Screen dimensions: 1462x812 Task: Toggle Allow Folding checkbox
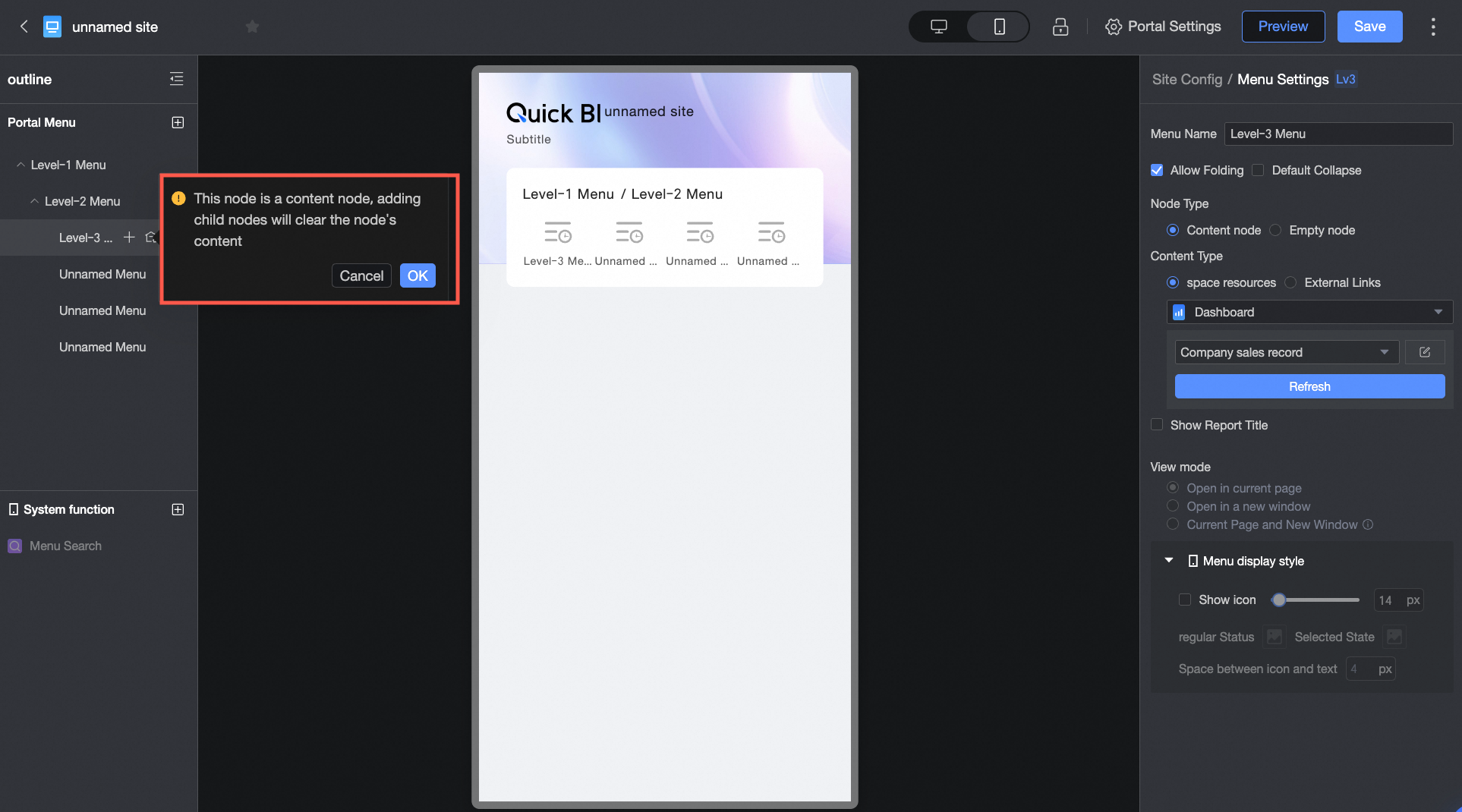click(1157, 170)
